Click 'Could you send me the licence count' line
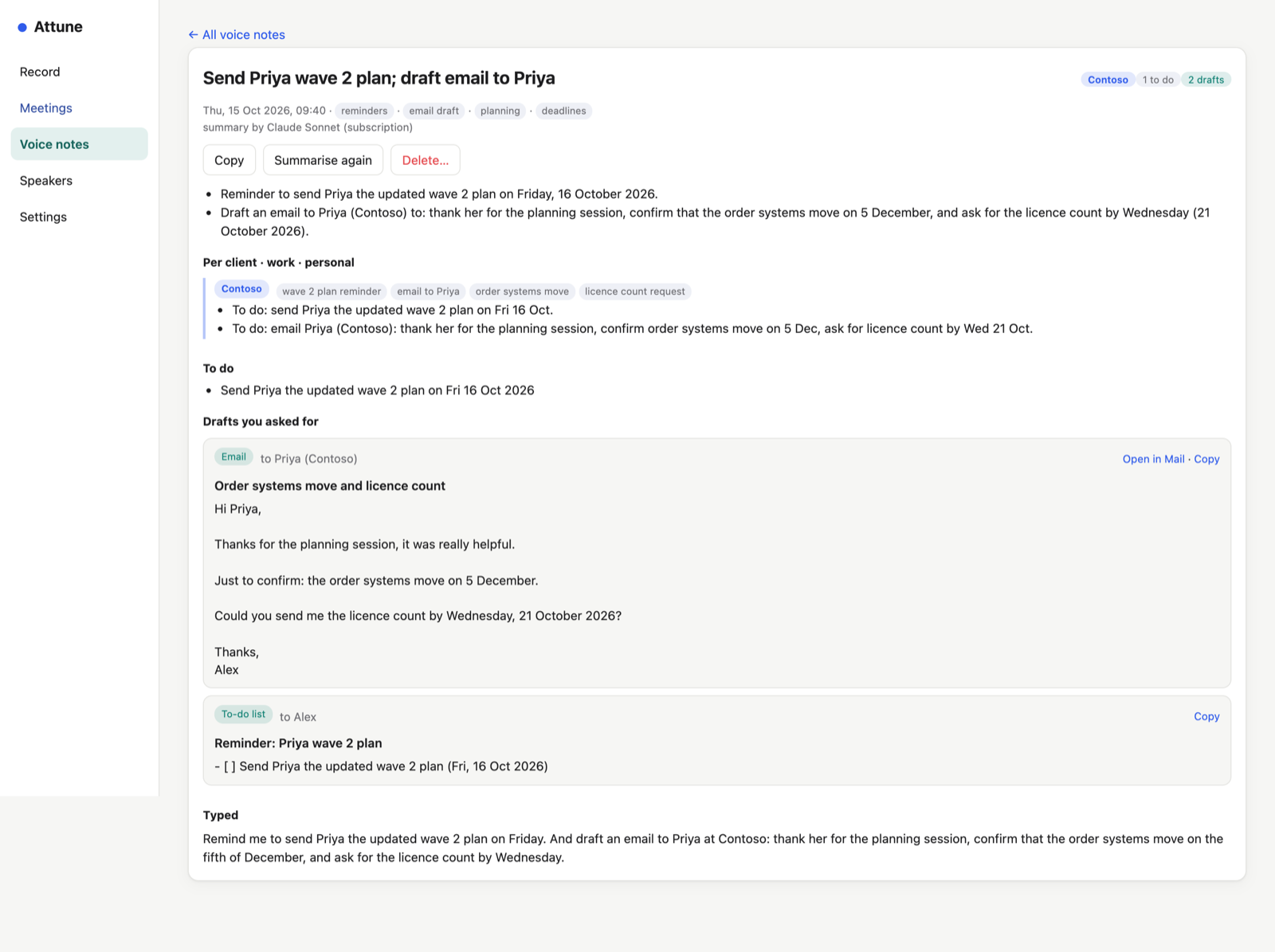 tap(418, 616)
